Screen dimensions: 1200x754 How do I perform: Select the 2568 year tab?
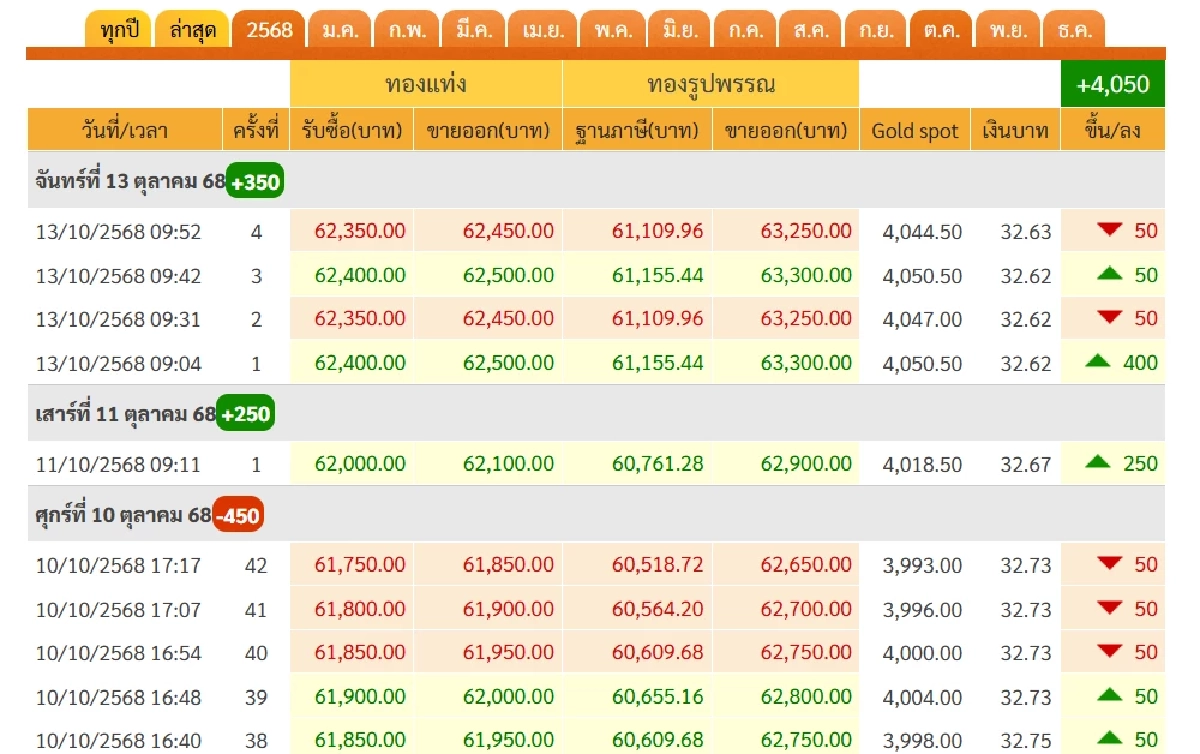click(269, 29)
